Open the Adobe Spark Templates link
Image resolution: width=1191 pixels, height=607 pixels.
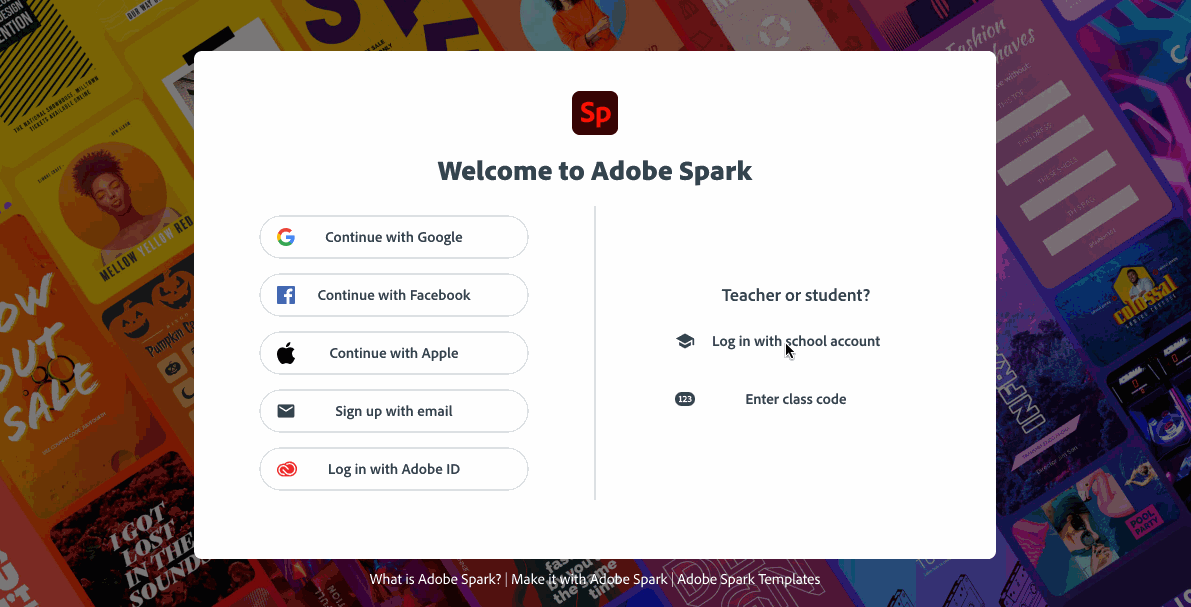click(x=748, y=579)
